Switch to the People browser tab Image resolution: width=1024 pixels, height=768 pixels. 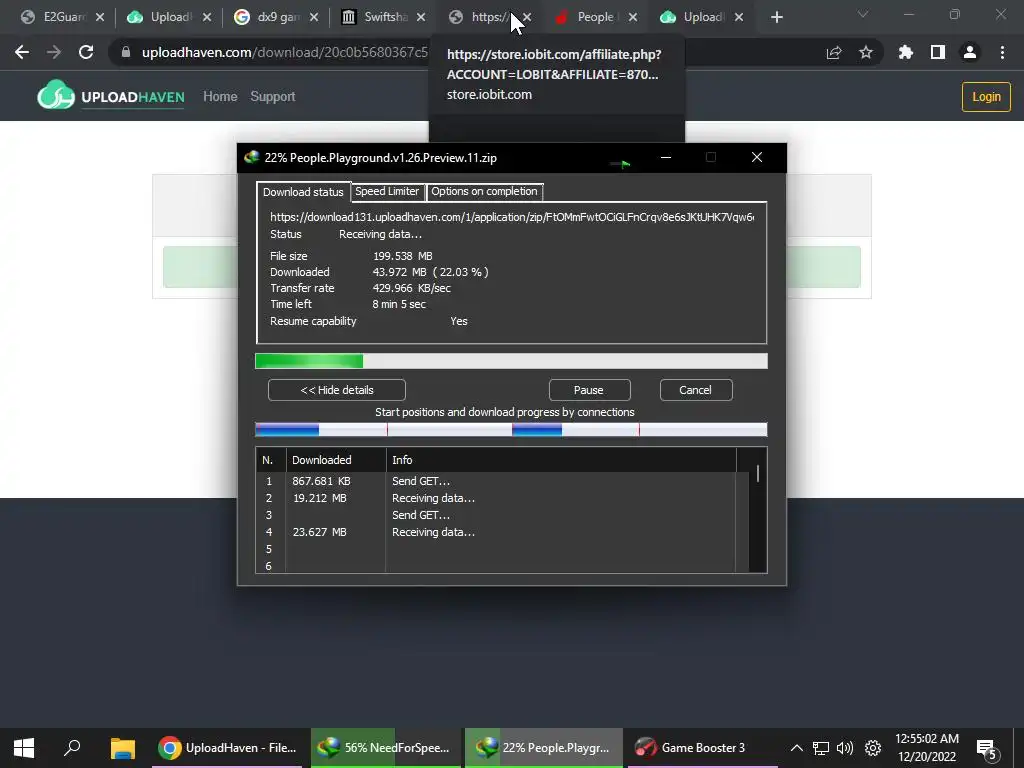[x=588, y=18]
